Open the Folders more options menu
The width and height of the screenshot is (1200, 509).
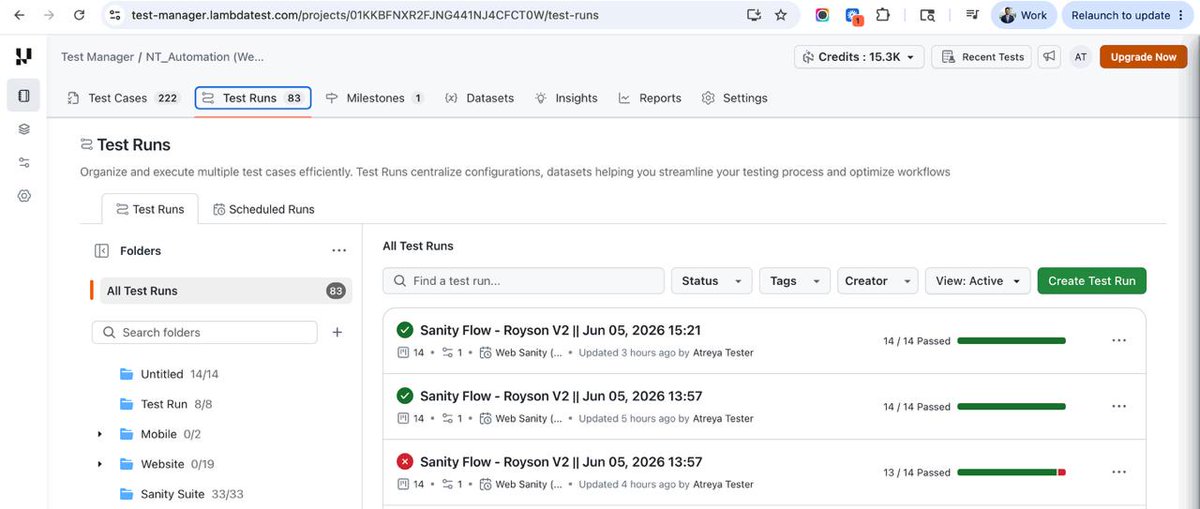point(339,251)
